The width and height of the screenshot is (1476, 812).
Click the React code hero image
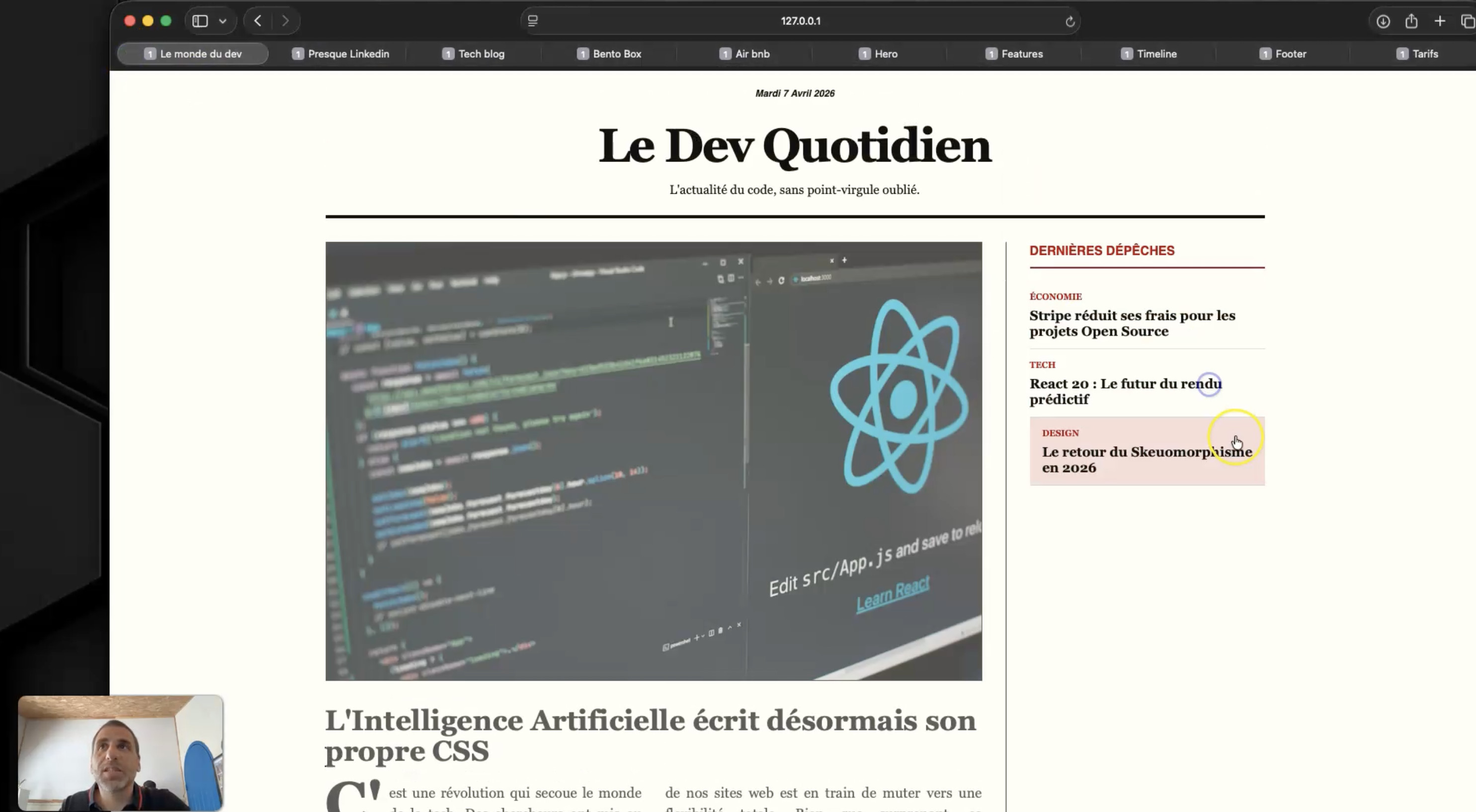coord(653,461)
